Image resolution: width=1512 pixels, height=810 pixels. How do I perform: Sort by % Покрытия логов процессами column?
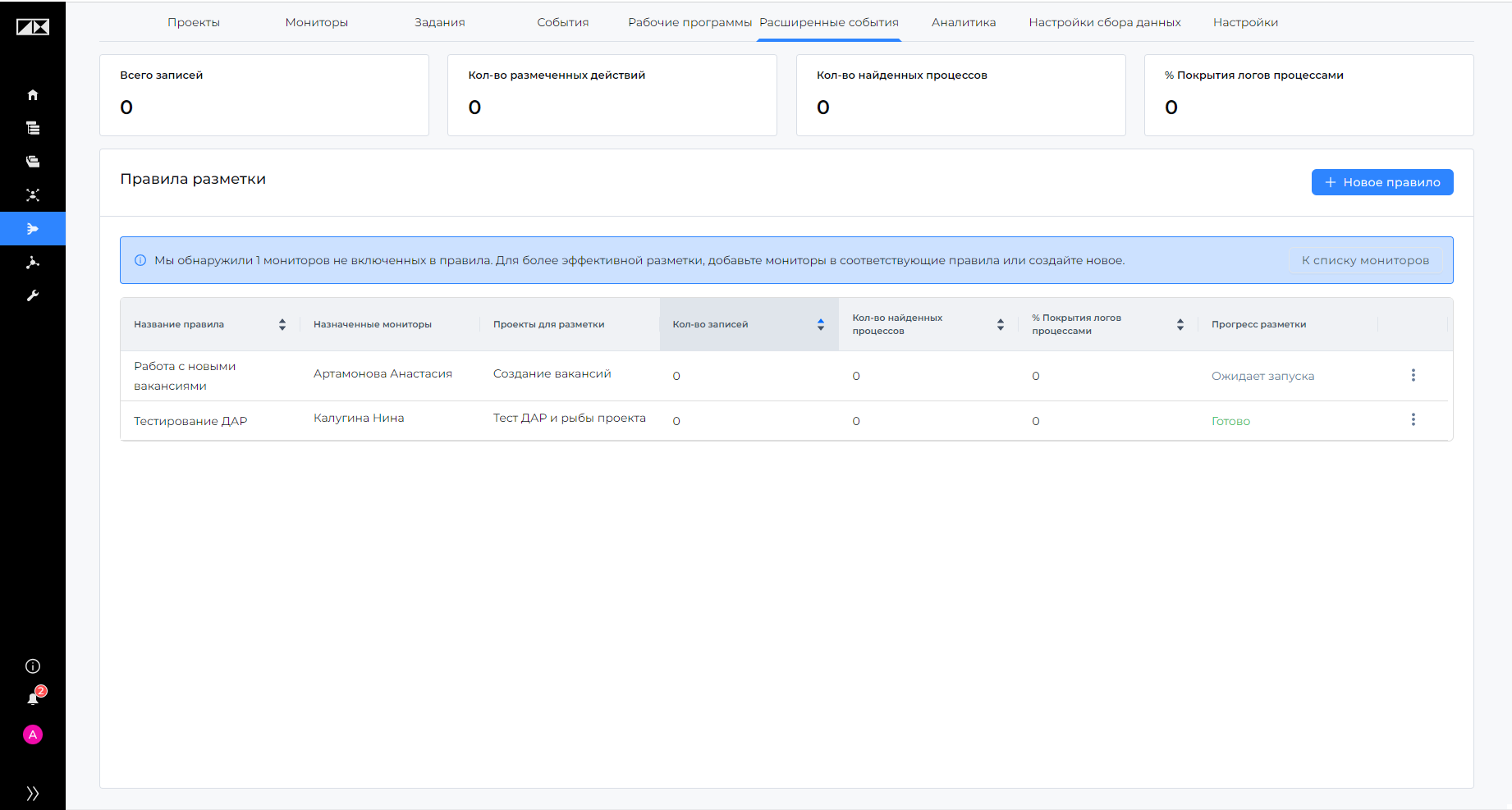[1180, 324]
